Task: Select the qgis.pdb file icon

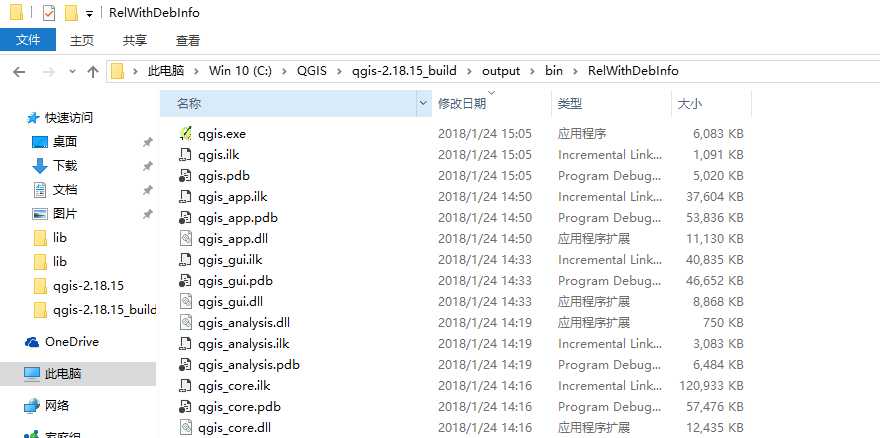Action: tap(185, 176)
